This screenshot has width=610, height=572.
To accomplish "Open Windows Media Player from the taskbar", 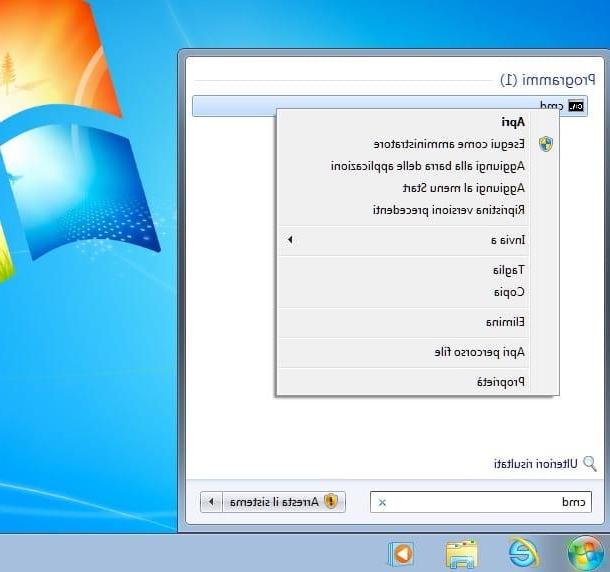I will click(401, 553).
